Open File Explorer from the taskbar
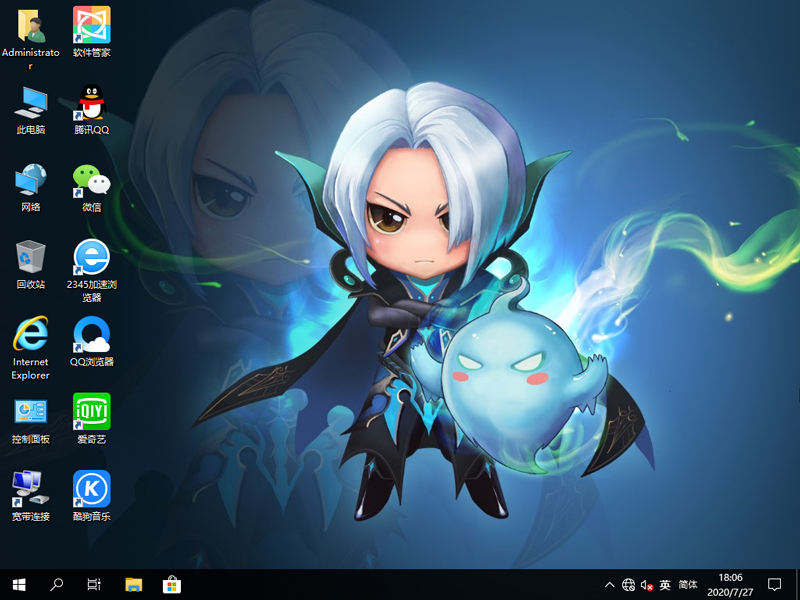The height and width of the screenshot is (600, 800). click(134, 585)
